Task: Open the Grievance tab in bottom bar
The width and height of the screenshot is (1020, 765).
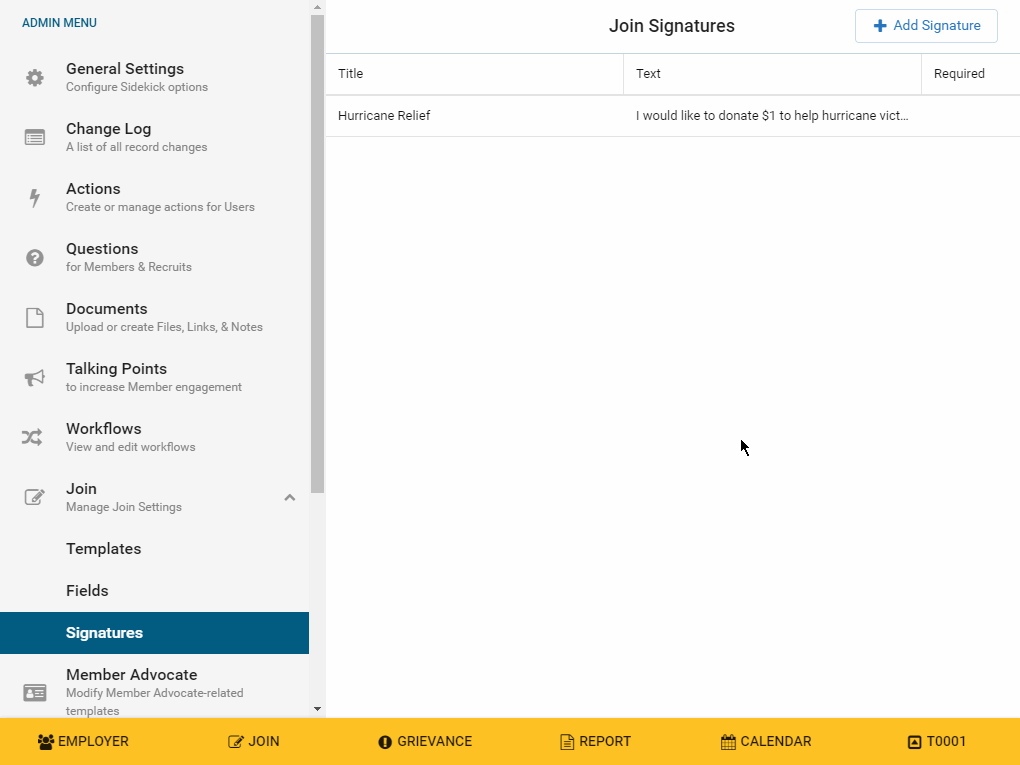Action: click(x=425, y=742)
